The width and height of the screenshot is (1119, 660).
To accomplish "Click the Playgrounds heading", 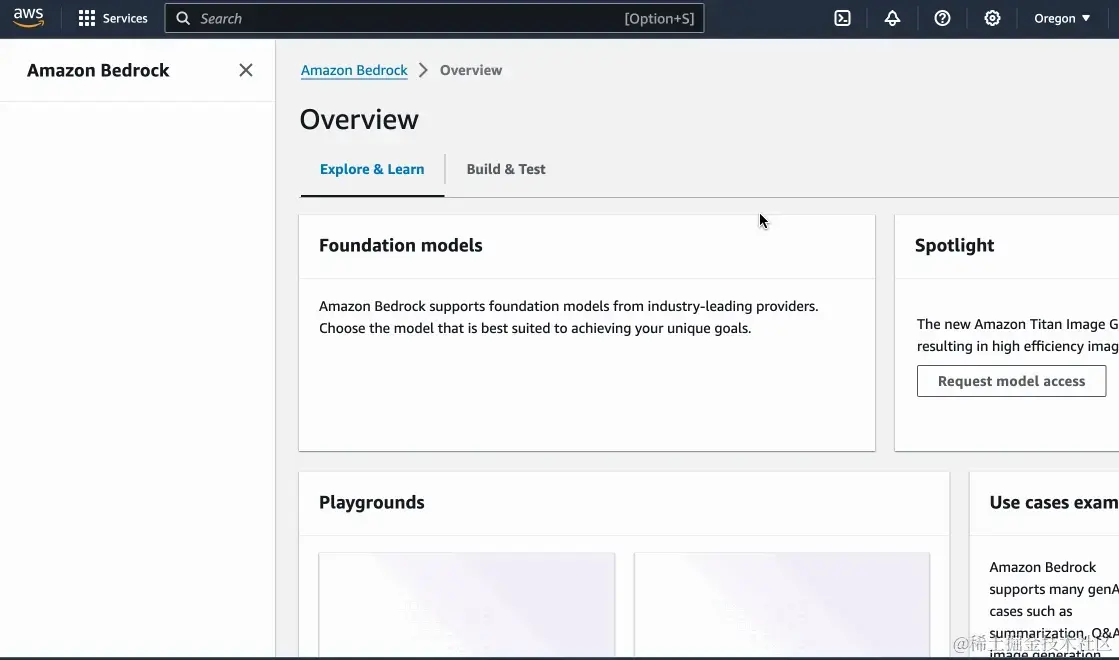I will click(371, 502).
